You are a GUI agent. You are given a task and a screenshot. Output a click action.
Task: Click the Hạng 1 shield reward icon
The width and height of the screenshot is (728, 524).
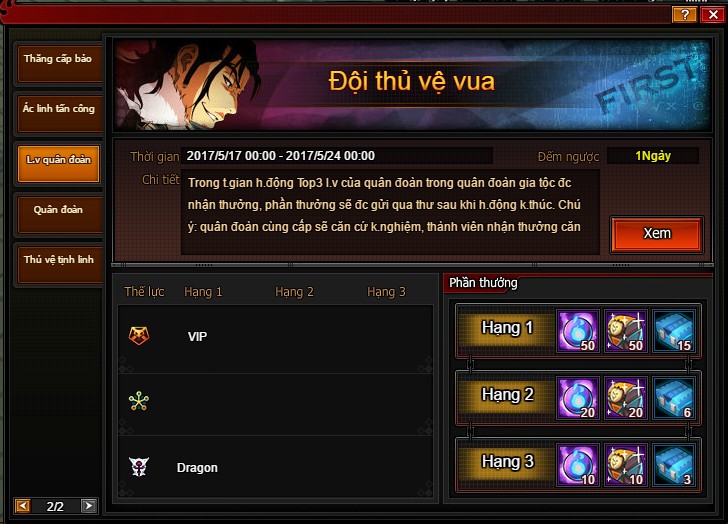(x=626, y=331)
